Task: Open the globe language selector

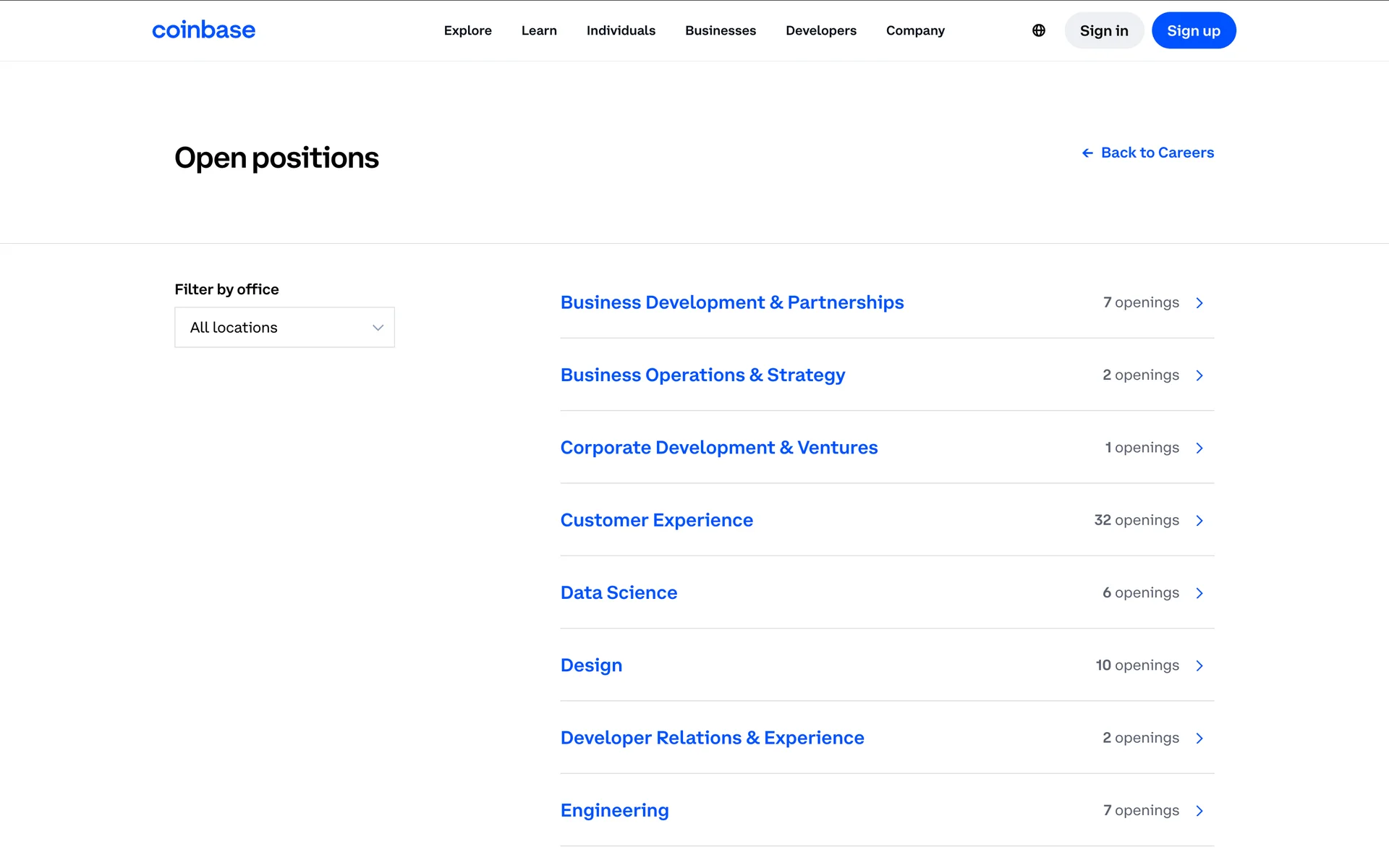Action: (1039, 30)
